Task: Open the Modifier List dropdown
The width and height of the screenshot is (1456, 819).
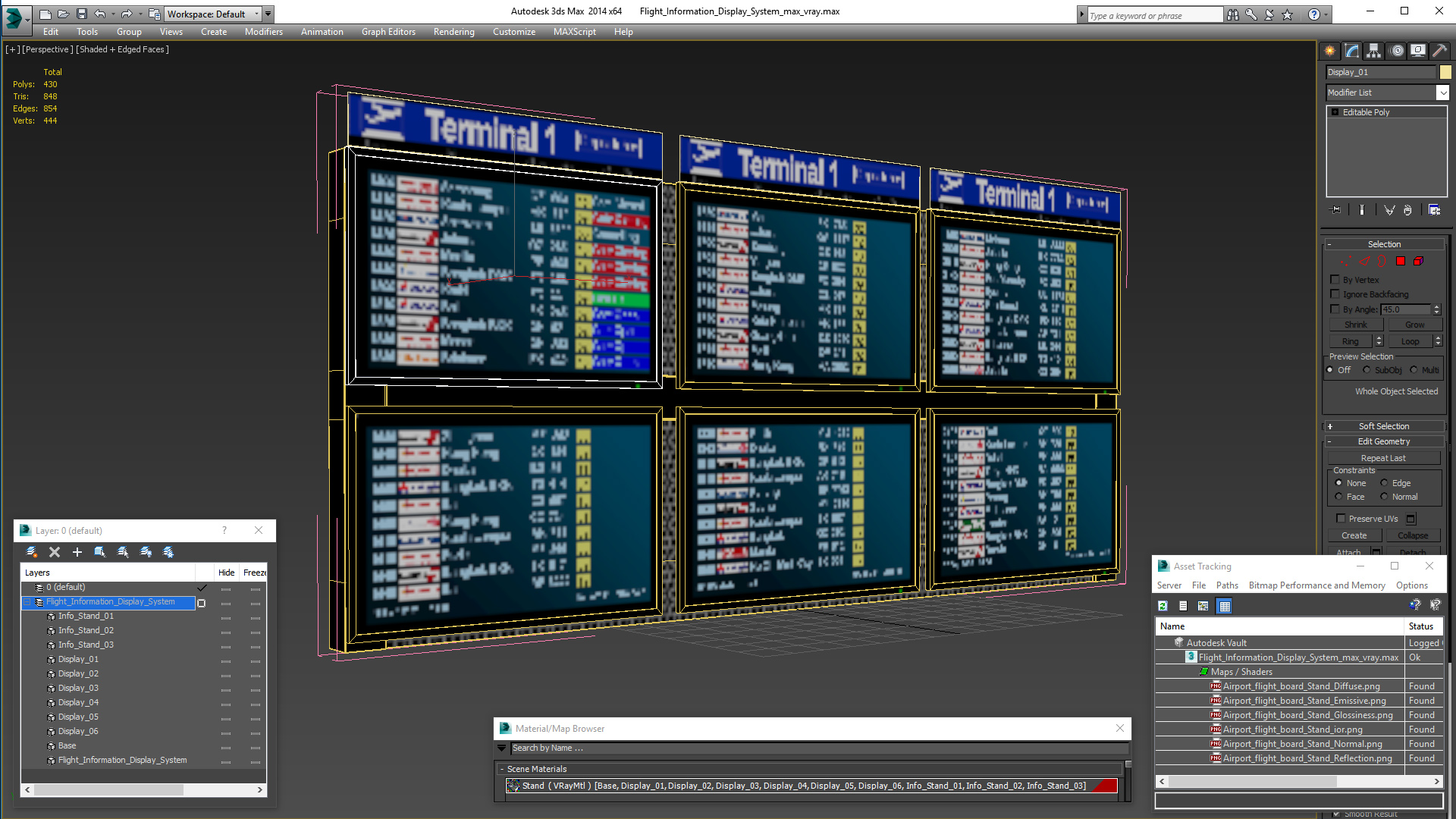Action: click(1442, 93)
